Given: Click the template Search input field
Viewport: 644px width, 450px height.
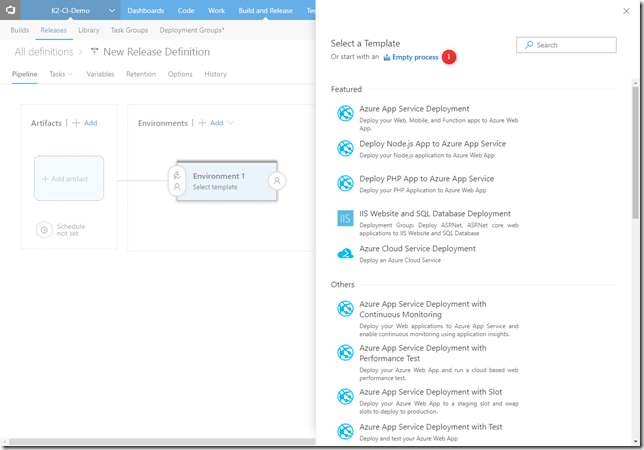Looking at the screenshot, I should (x=566, y=45).
